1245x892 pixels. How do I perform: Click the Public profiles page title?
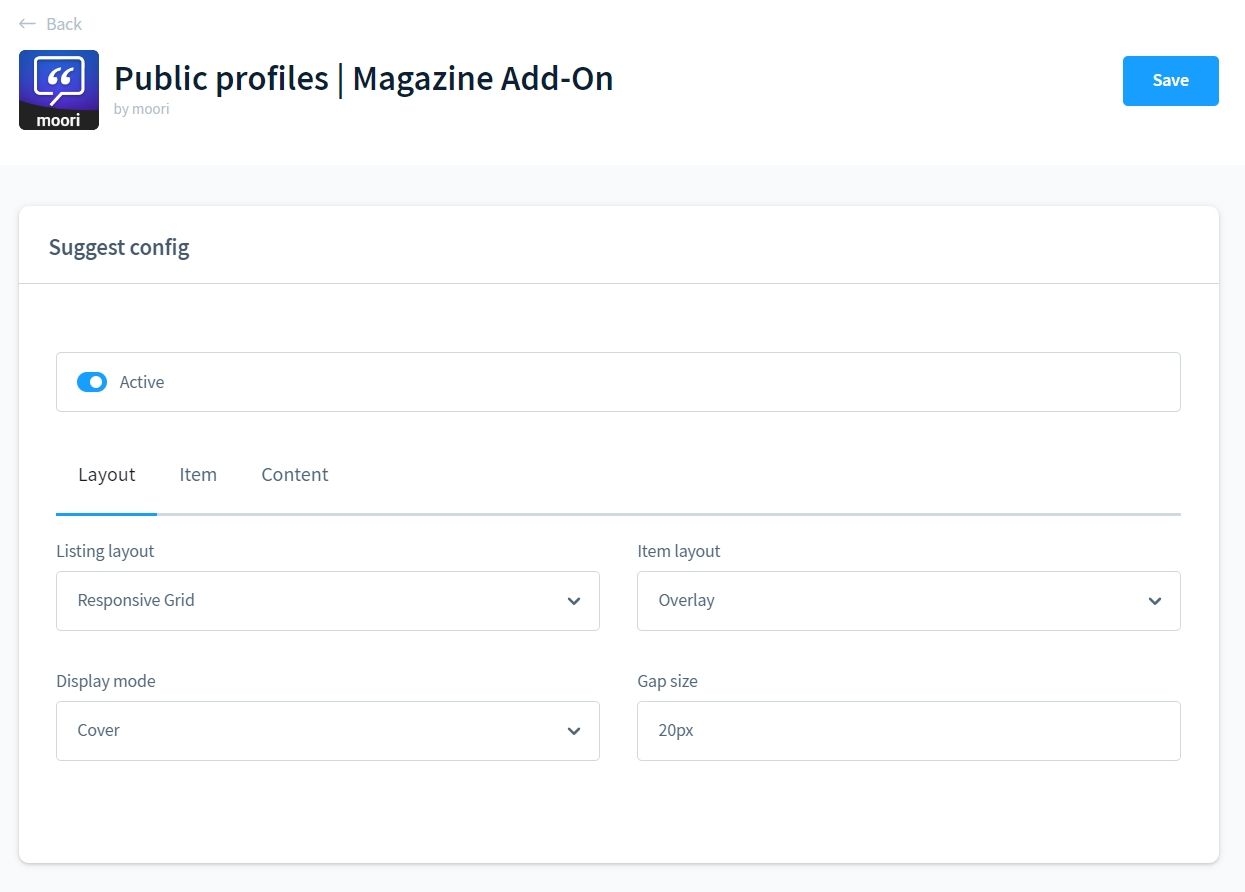363,78
